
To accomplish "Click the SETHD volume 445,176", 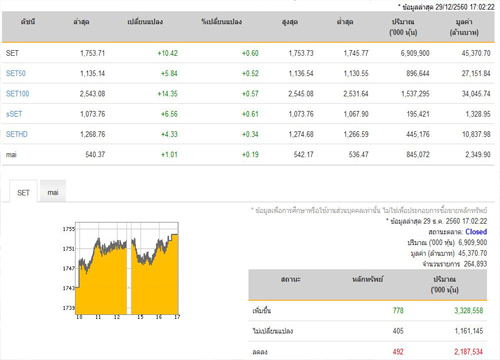I will coord(418,134).
